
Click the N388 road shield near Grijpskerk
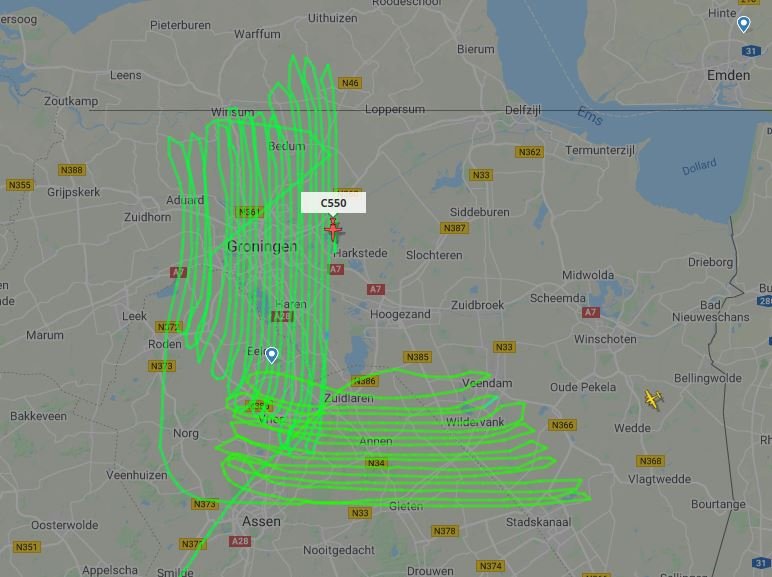click(x=72, y=170)
